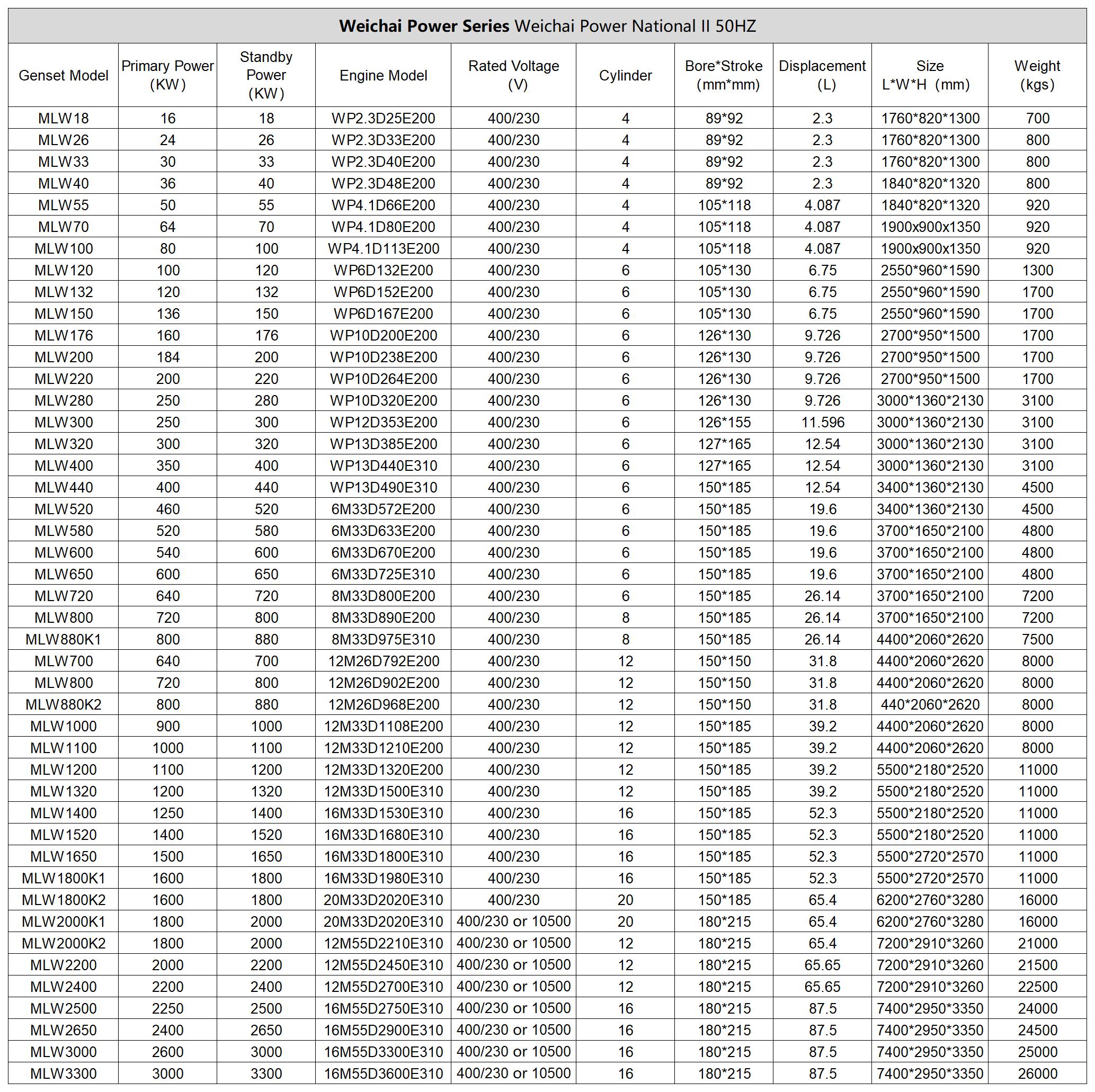Select genset model MLW40

[64, 184]
